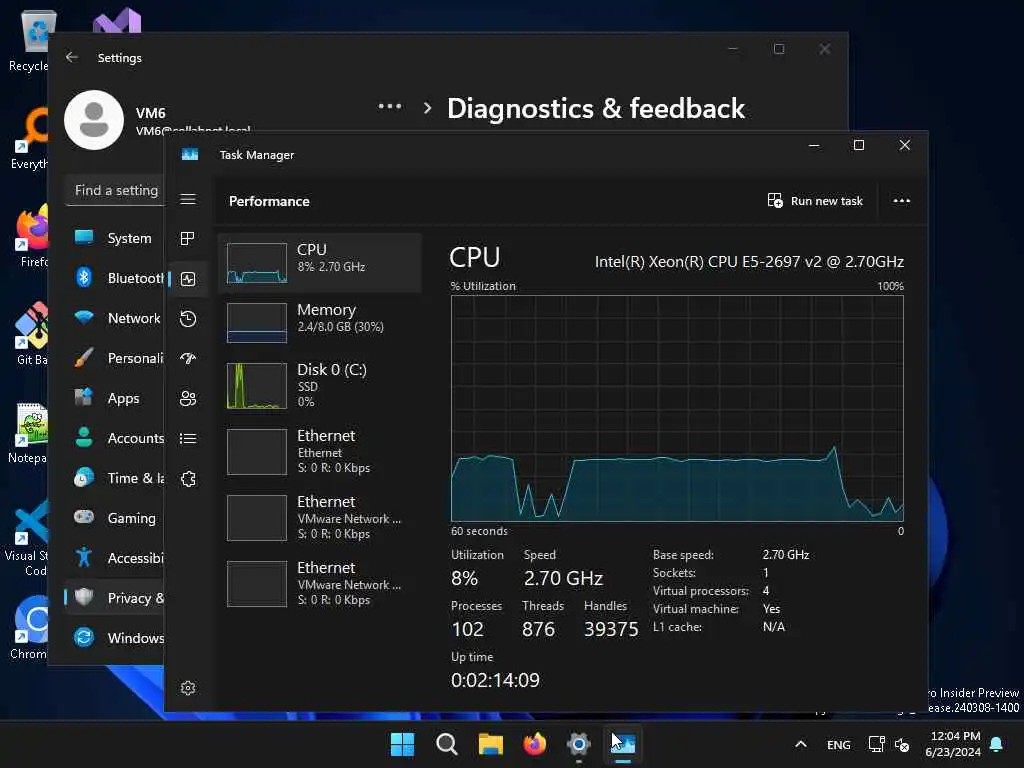
Task: Open Startup apps page in Task Manager
Action: (x=188, y=359)
